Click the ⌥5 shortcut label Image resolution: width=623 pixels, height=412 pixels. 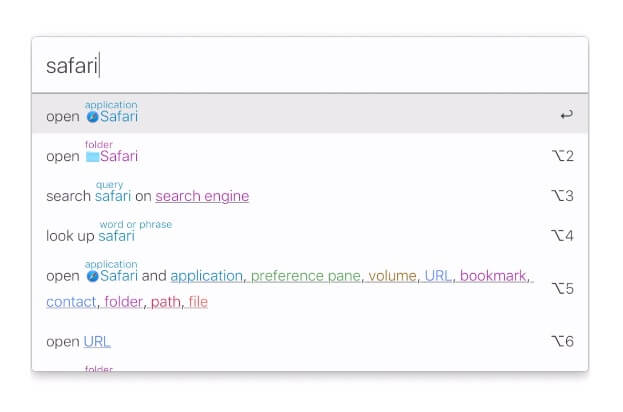(x=563, y=289)
